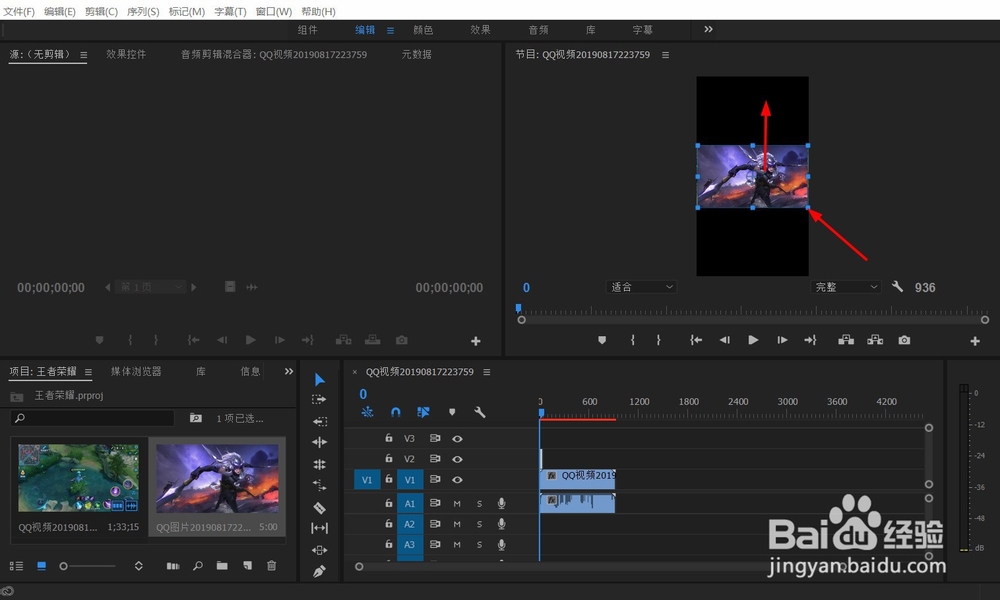Toggle V3 track output eye
Image resolution: width=1000 pixels, height=600 pixels.
click(x=457, y=439)
